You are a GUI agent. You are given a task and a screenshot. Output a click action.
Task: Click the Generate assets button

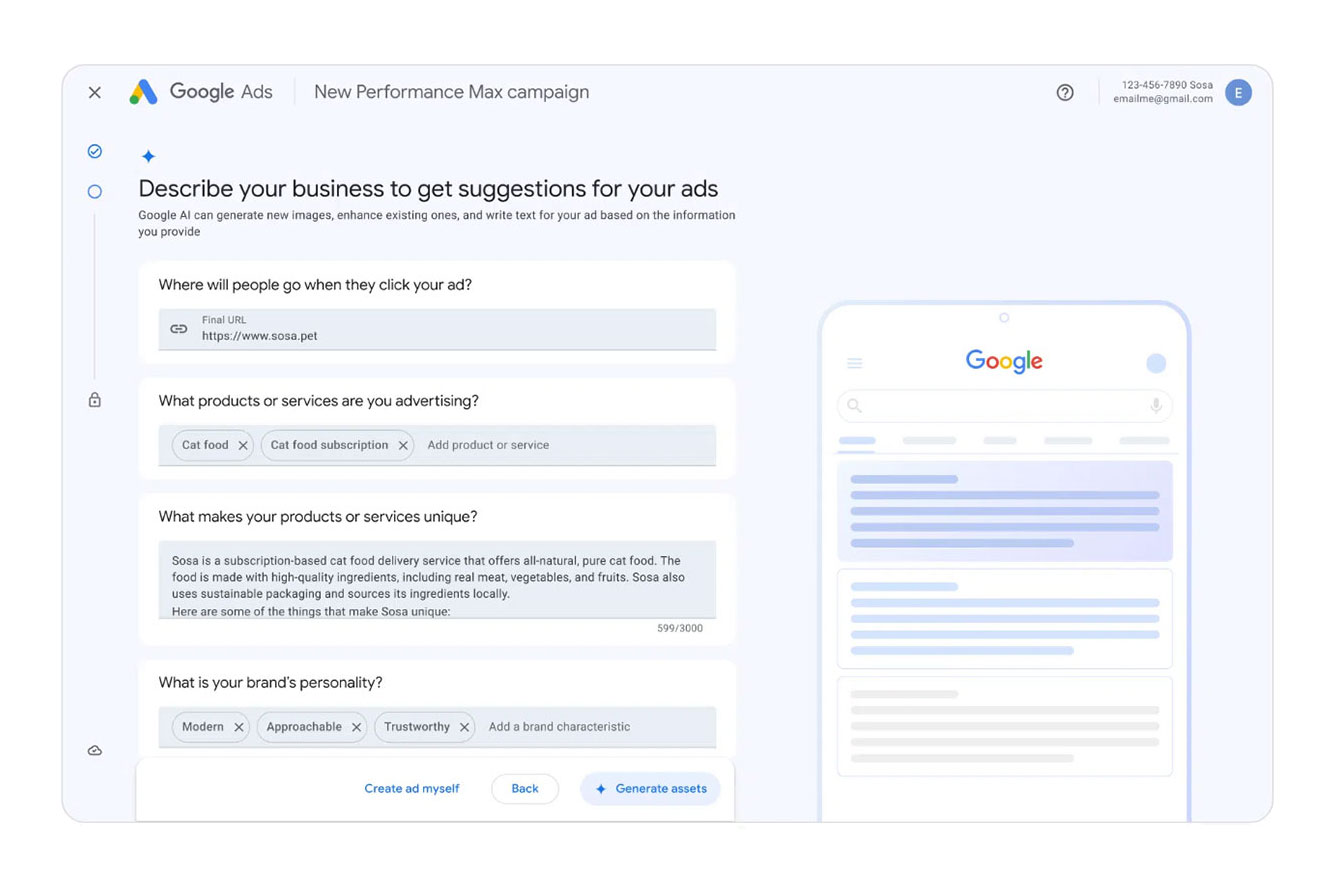pyautogui.click(x=650, y=788)
